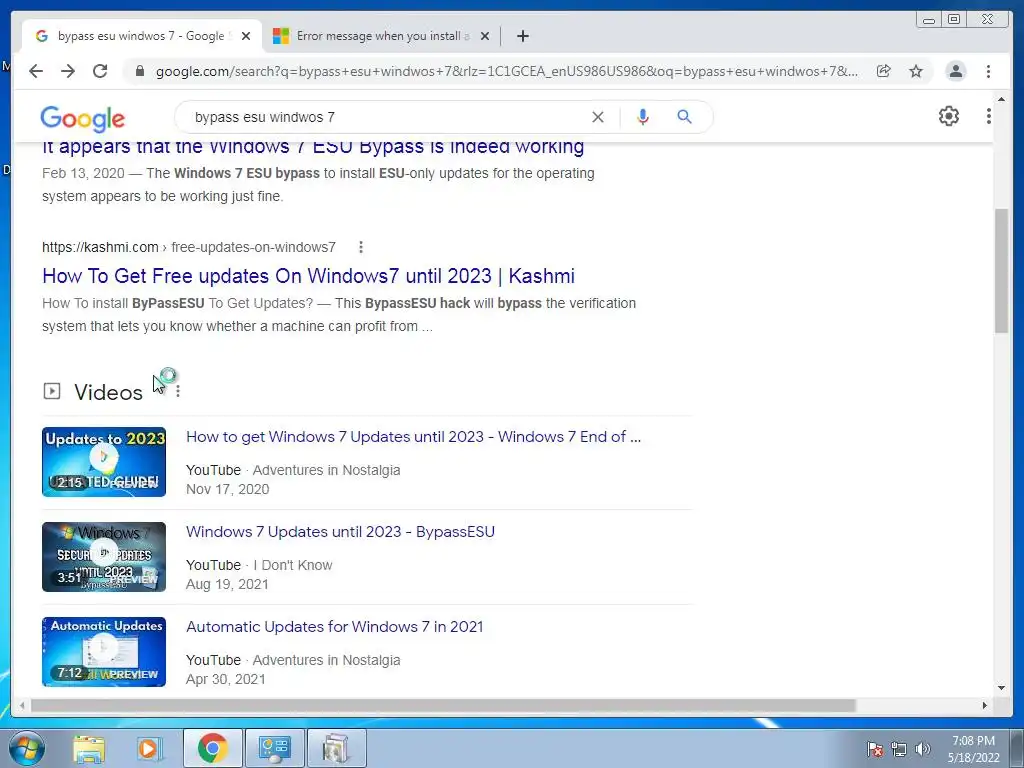Open 'Updates to 2023' video thumbnail
The height and width of the screenshot is (768, 1024).
104,462
